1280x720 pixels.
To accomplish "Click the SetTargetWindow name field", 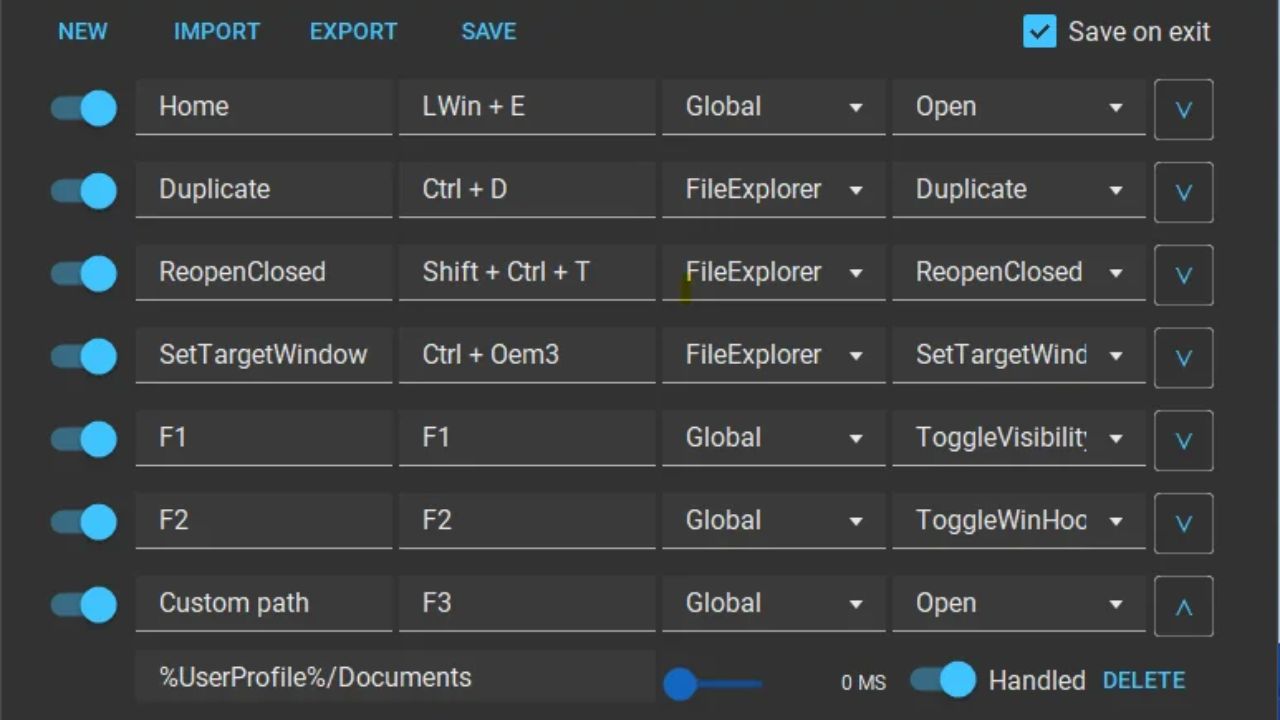I will point(264,356).
